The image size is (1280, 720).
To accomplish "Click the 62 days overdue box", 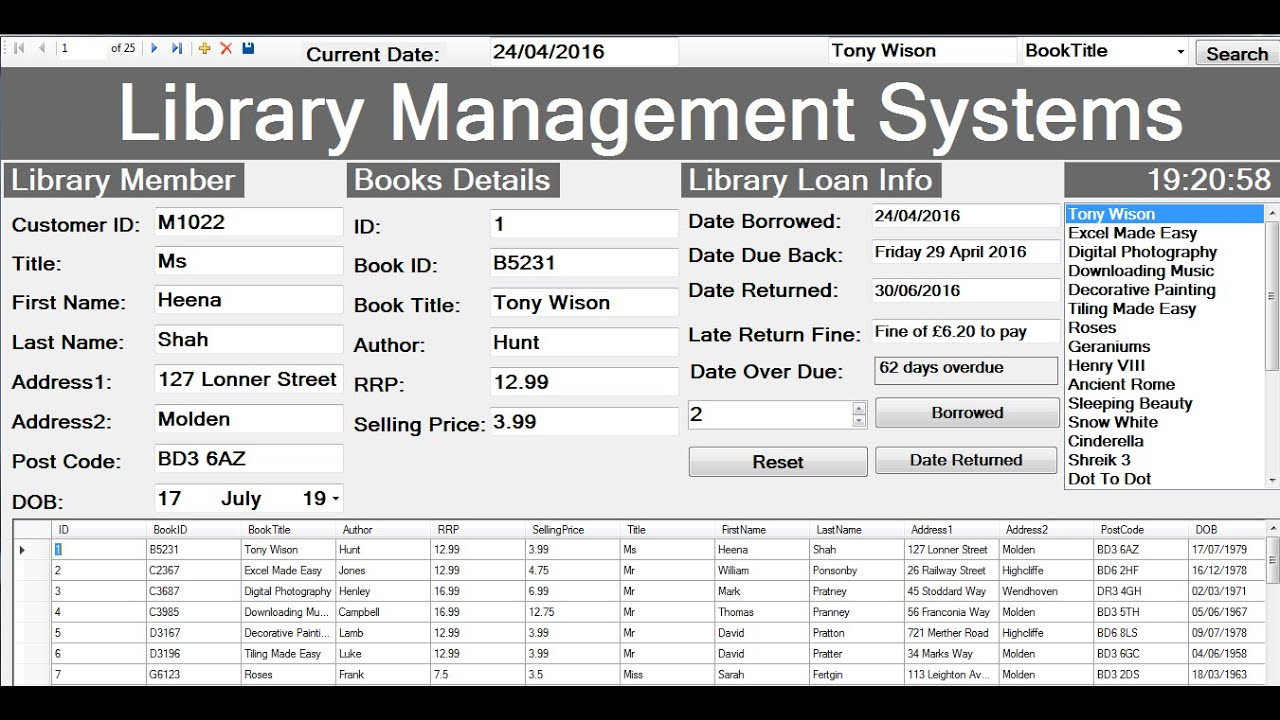I will click(x=966, y=370).
